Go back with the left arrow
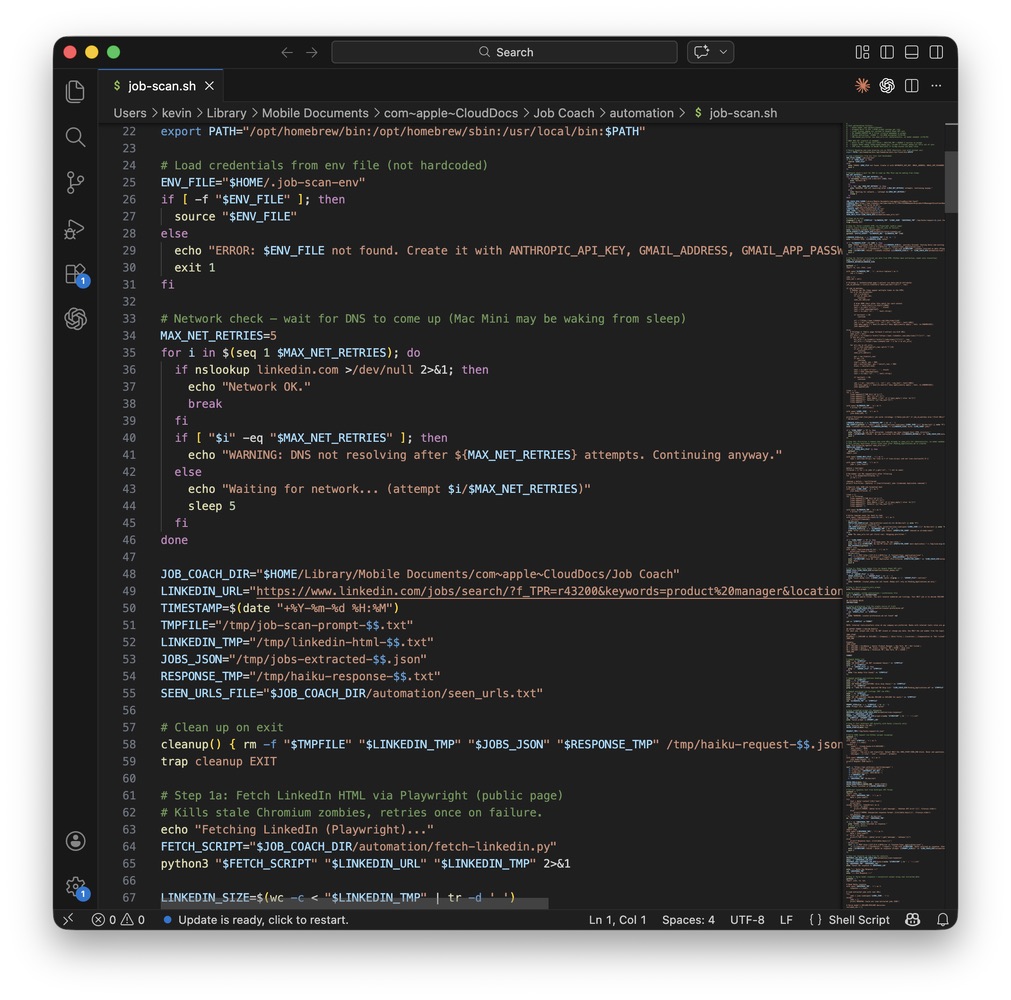This screenshot has height=1000, width=1011. click(x=287, y=52)
